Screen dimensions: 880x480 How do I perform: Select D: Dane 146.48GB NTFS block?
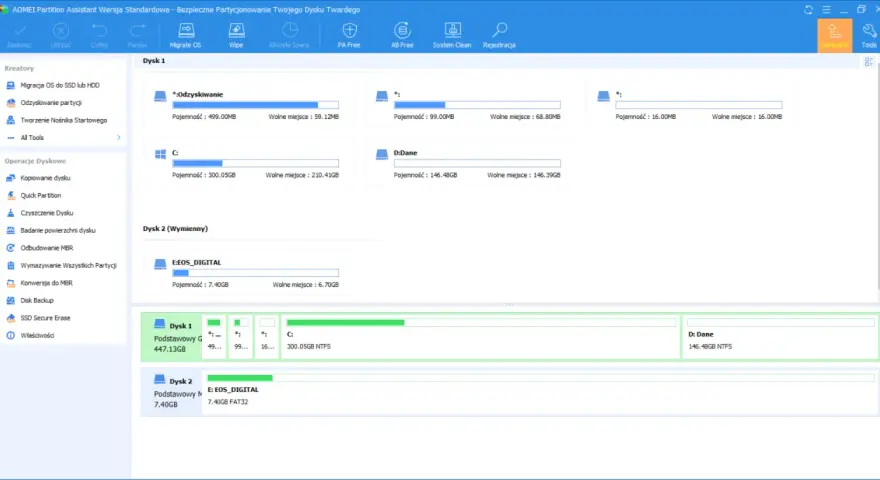[x=781, y=337]
